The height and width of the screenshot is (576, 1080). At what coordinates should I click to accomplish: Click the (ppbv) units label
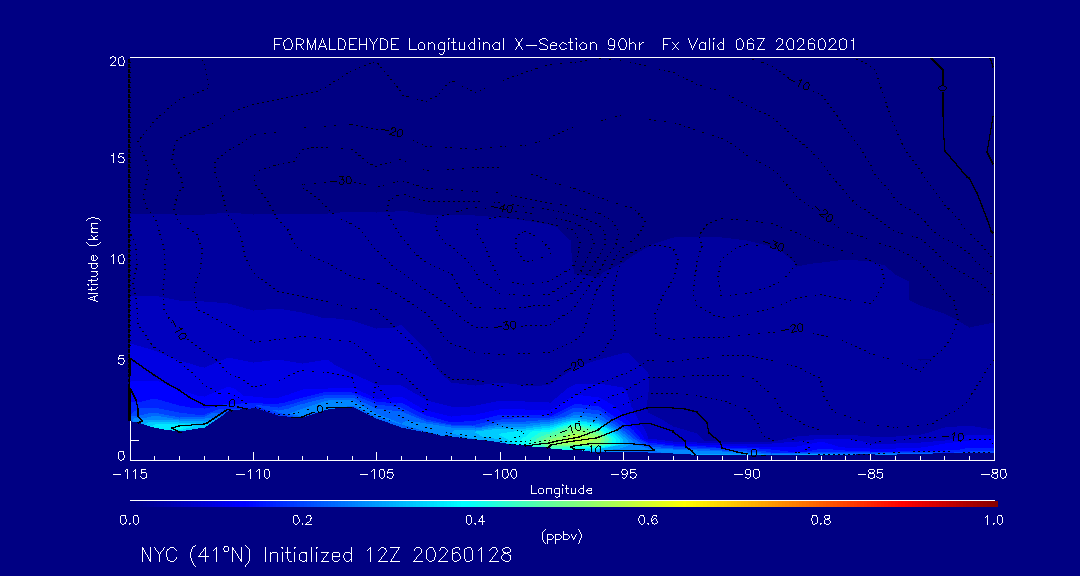point(561,536)
